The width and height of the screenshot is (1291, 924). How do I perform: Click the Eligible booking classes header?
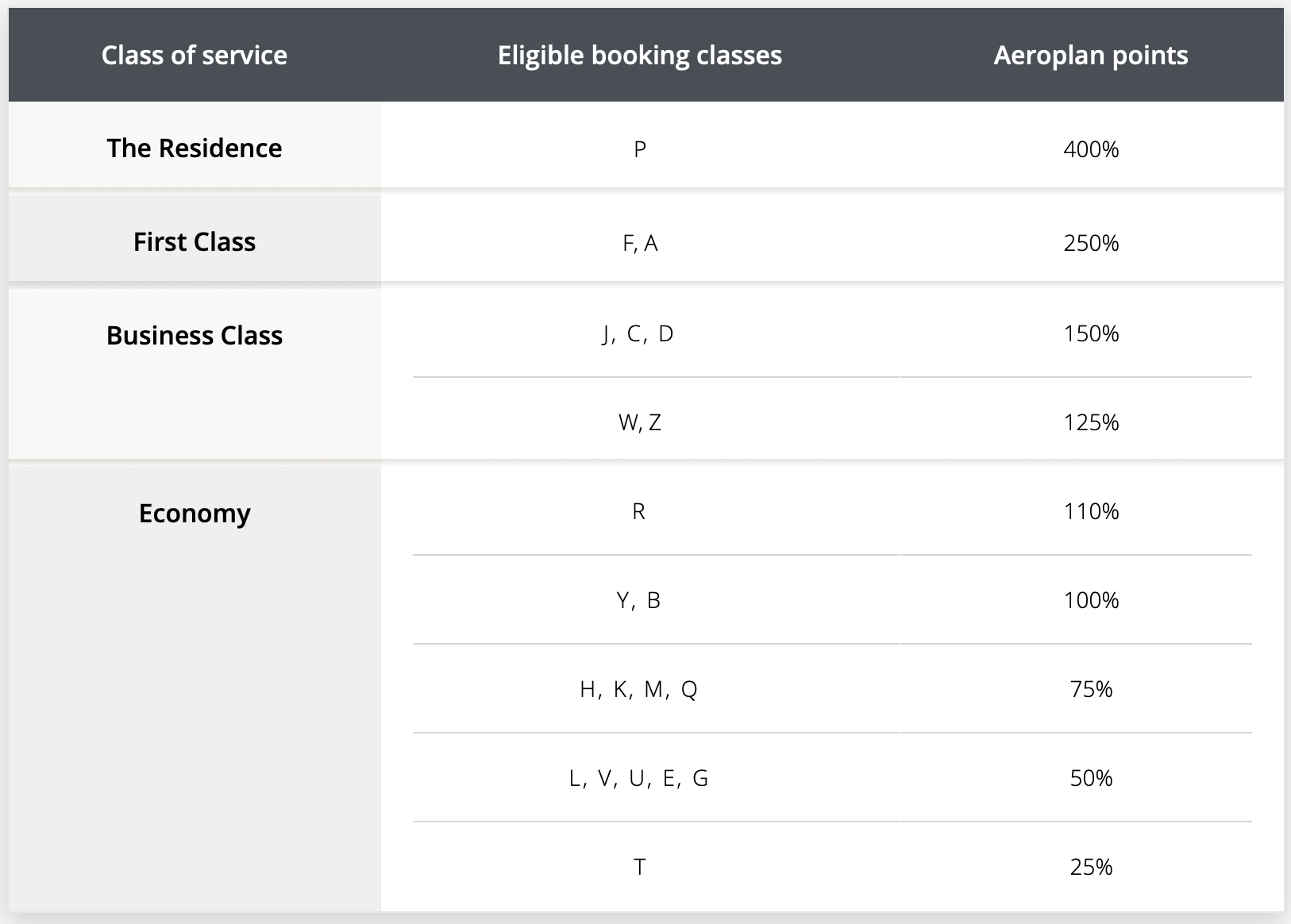[639, 56]
